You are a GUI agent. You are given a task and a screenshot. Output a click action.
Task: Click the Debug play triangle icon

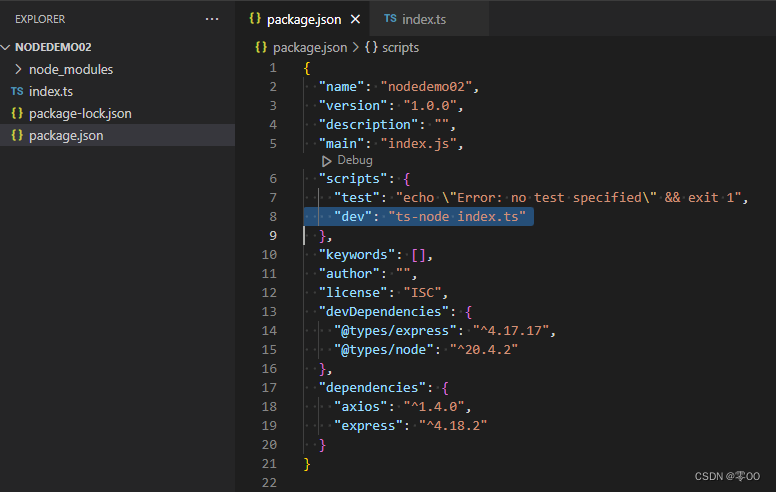[327, 161]
